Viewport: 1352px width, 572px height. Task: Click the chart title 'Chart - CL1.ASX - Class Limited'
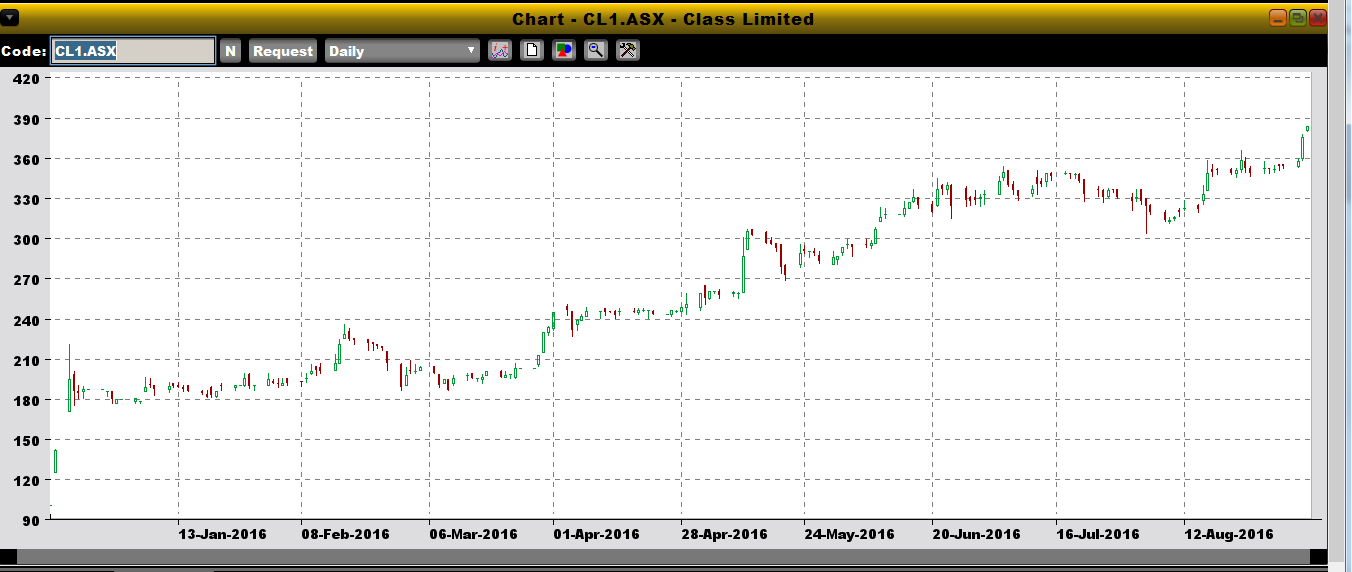coord(663,19)
